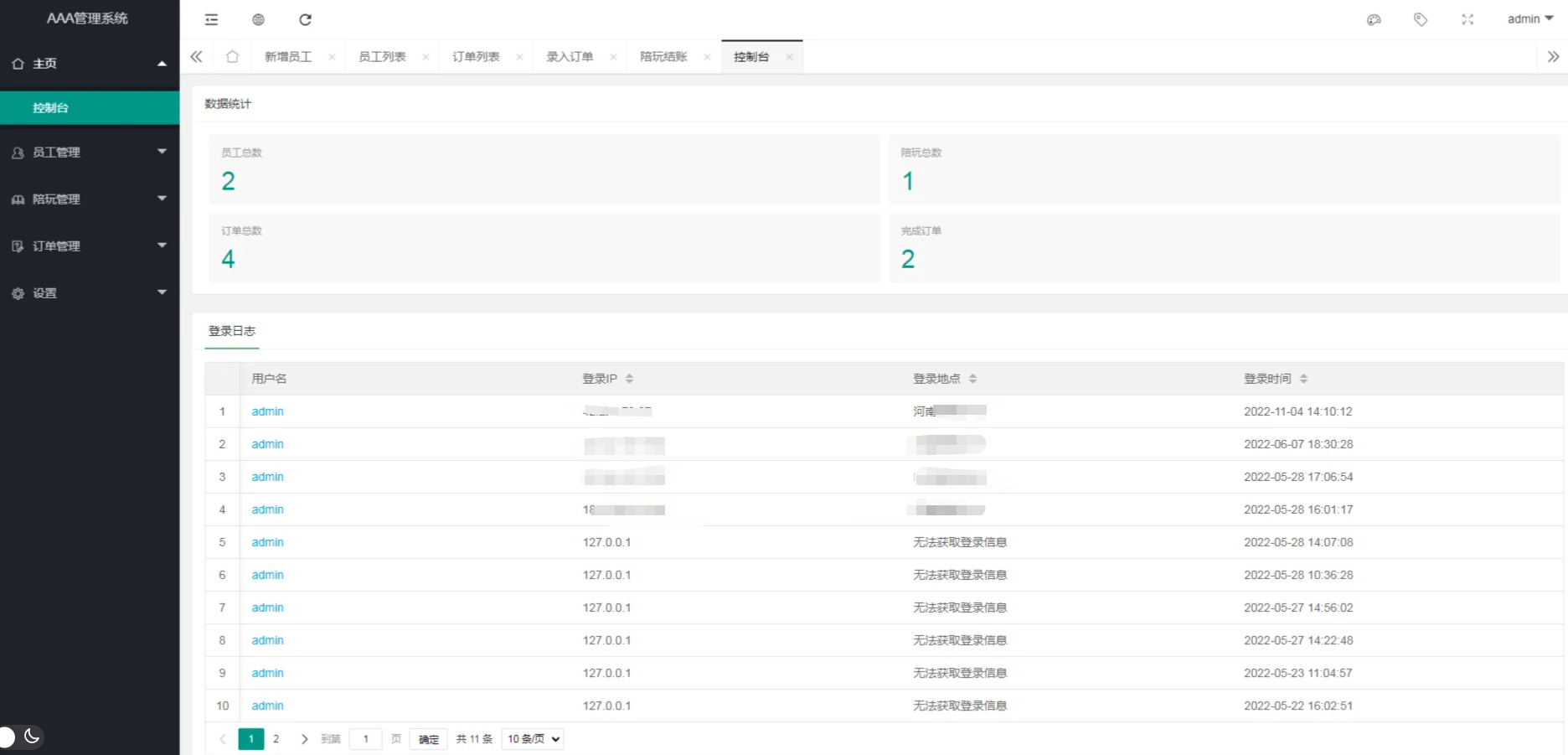Open the admin link in row 5
Viewport: 1568px width, 755px height.
[267, 542]
